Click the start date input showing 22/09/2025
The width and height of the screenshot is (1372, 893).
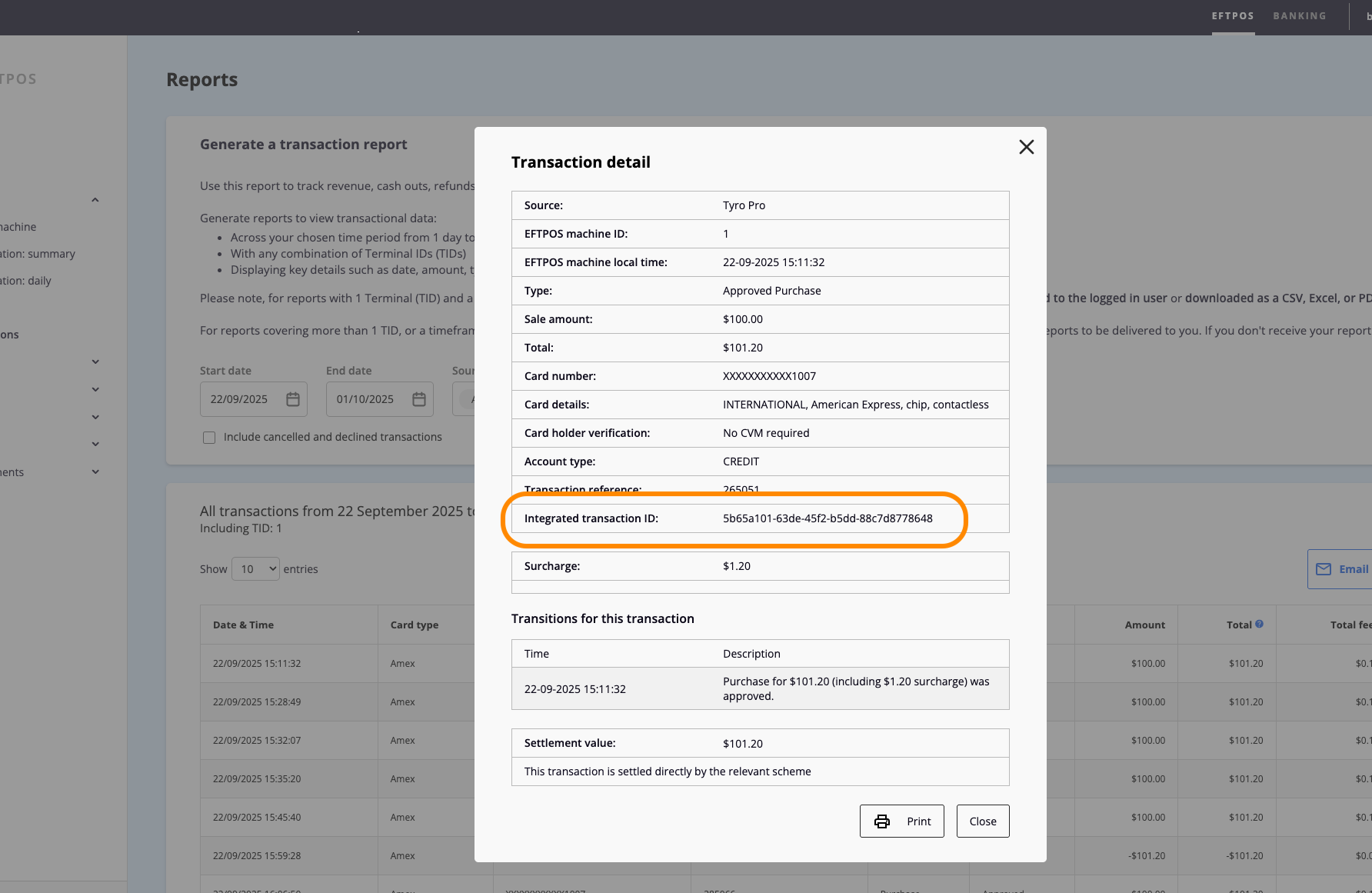pos(242,399)
